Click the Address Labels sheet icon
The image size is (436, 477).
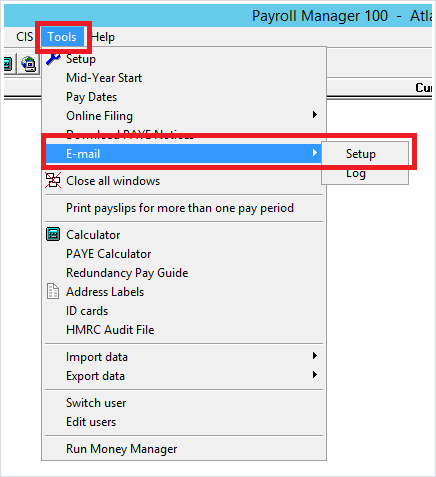(x=53, y=291)
